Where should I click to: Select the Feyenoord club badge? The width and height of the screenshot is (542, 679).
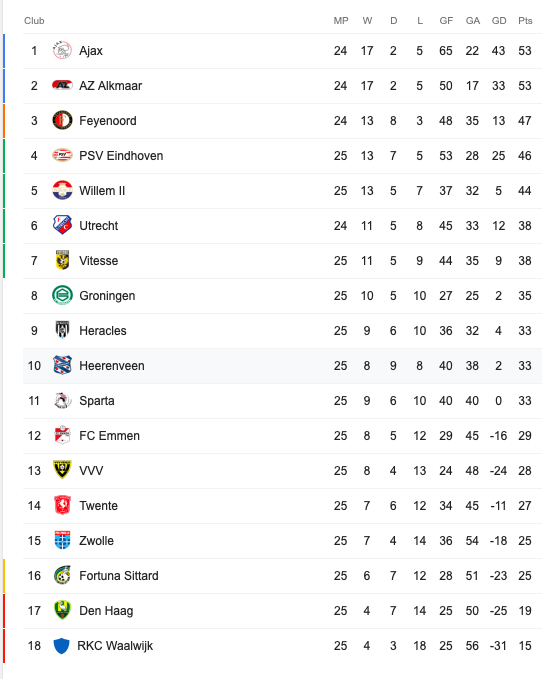click(62, 120)
